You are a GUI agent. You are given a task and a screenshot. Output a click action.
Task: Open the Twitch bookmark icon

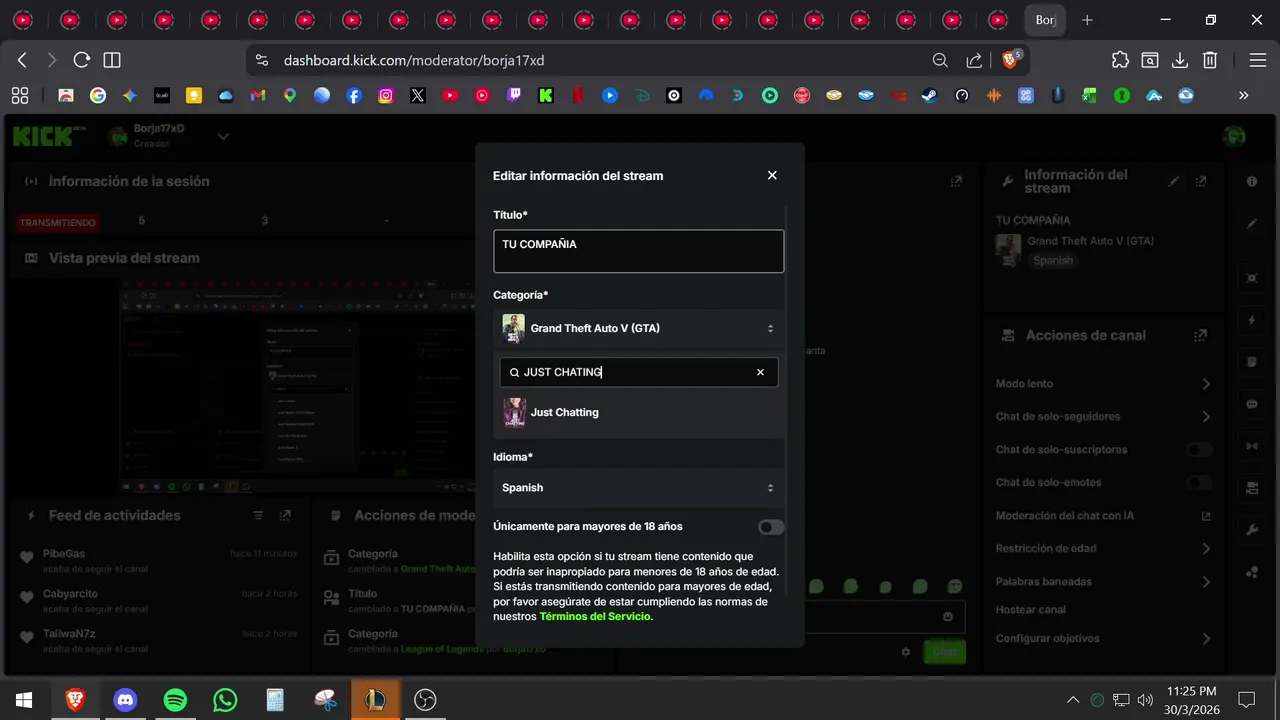coord(514,96)
